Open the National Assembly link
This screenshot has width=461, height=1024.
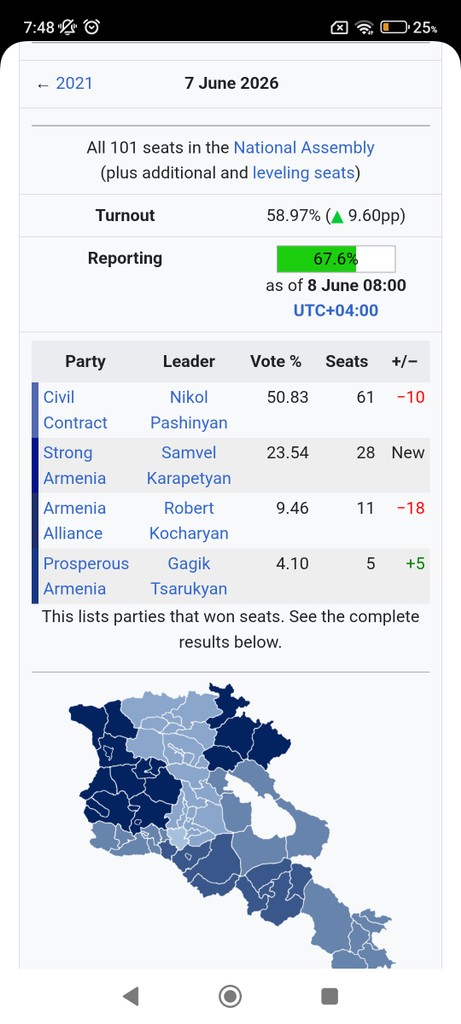tap(304, 148)
